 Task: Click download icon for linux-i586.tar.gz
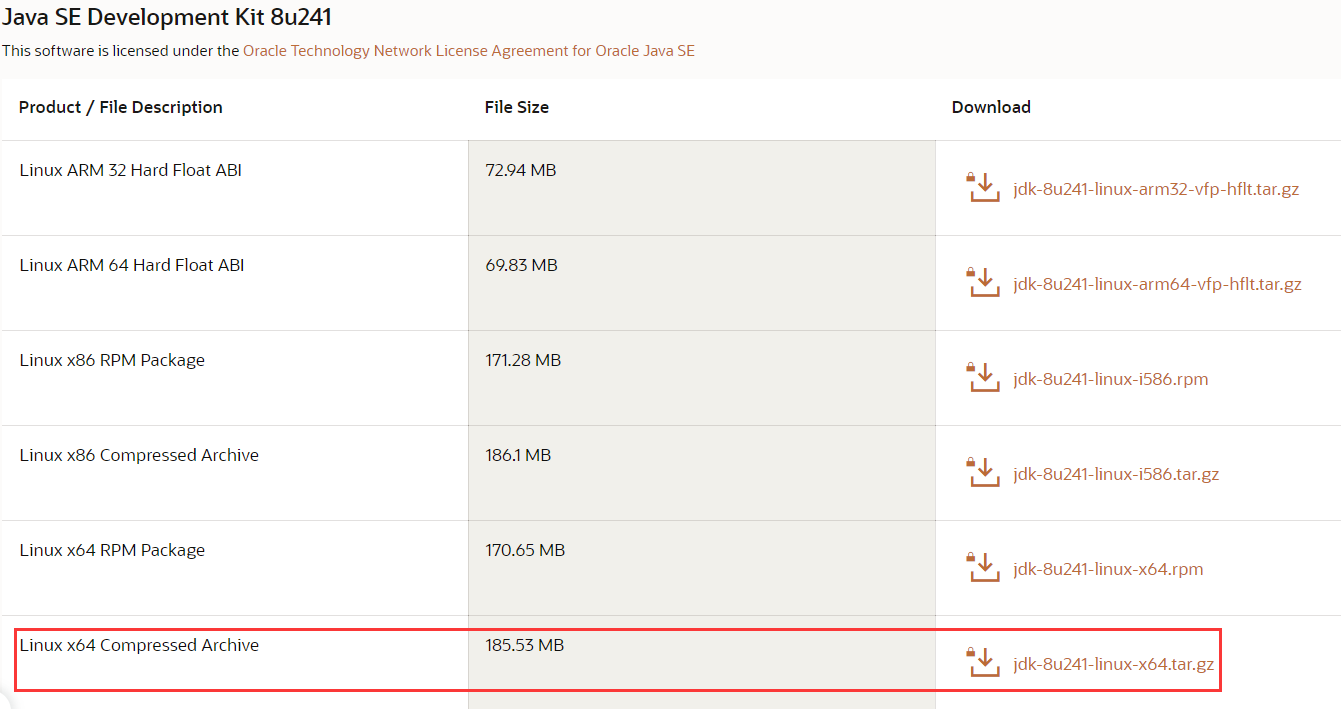(983, 472)
